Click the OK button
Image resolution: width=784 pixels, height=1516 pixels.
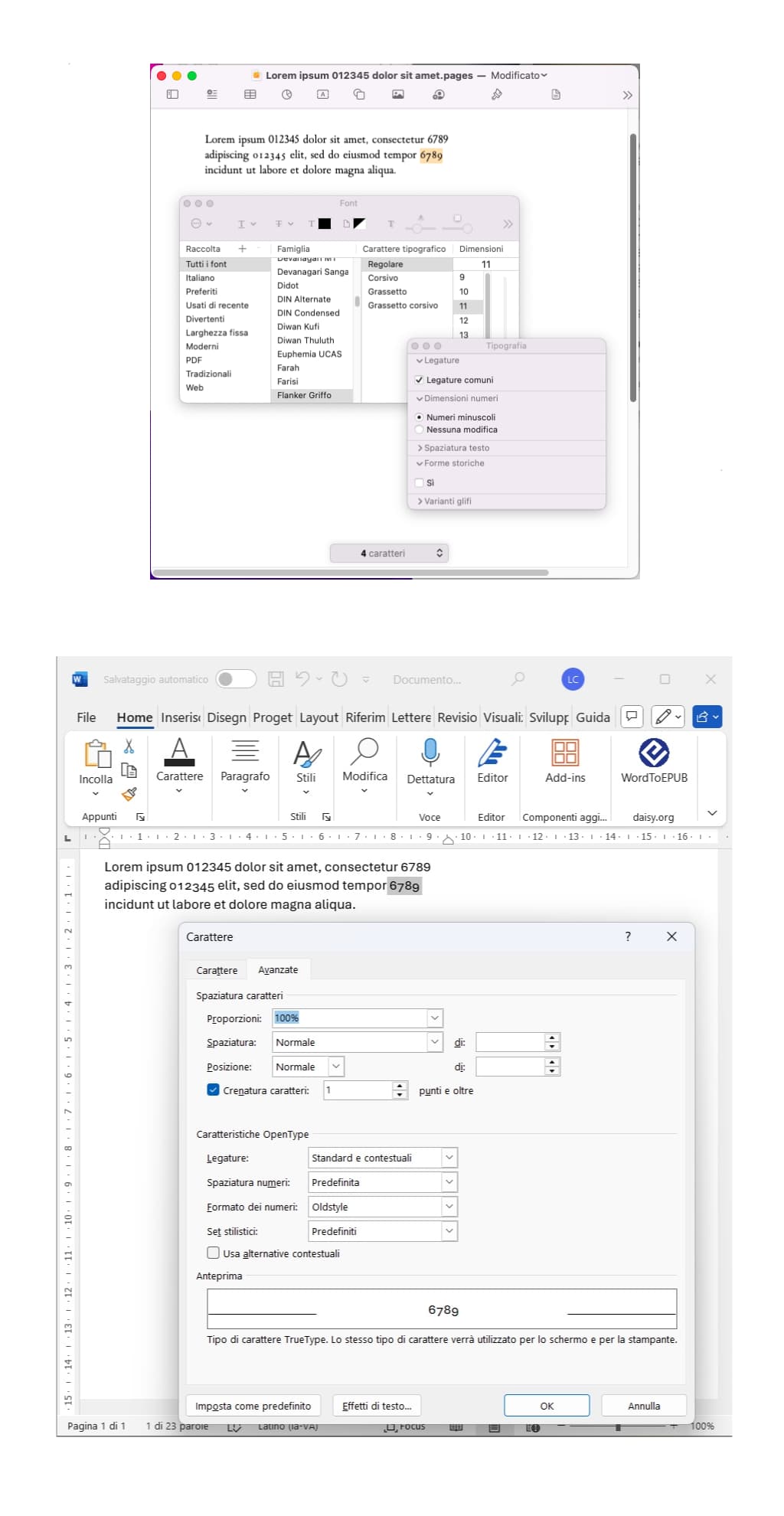point(547,1406)
